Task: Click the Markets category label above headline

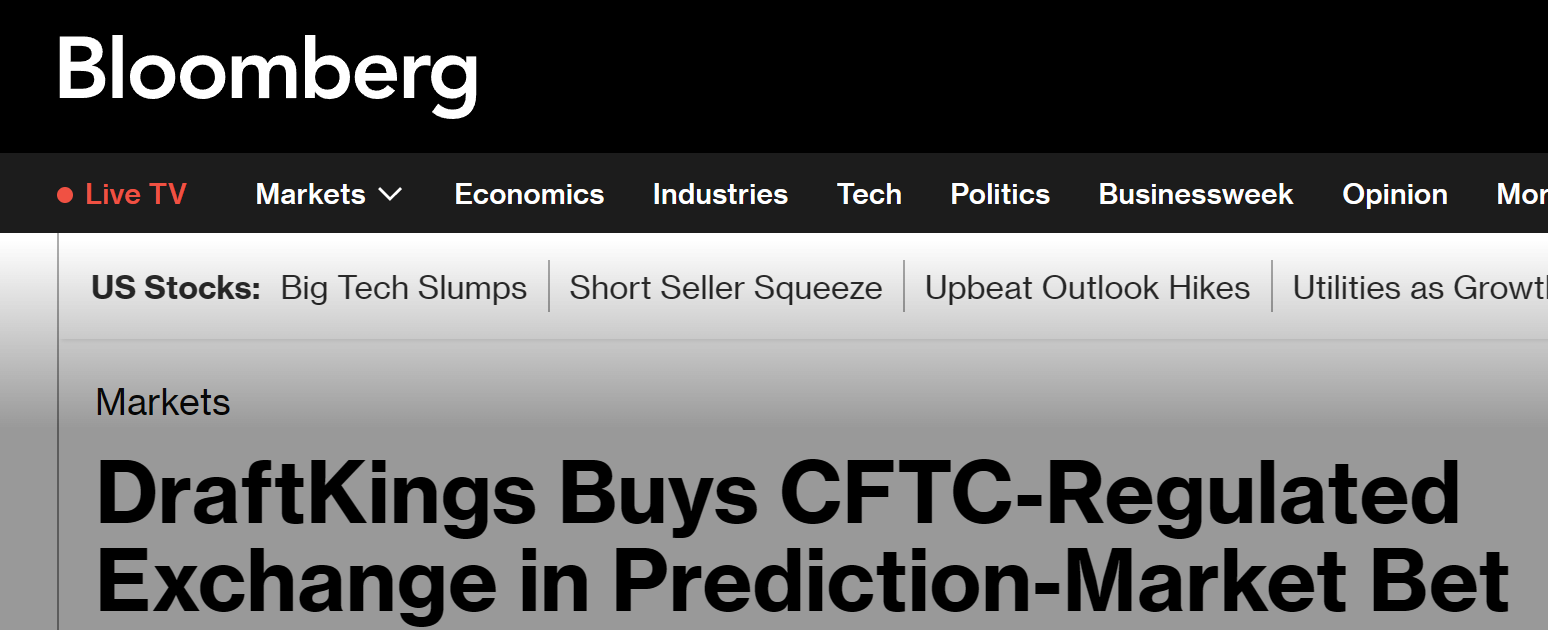Action: click(x=163, y=402)
